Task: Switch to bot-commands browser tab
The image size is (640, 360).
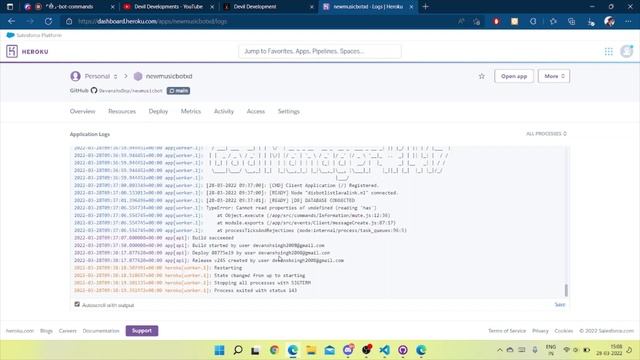Action: (x=69, y=7)
